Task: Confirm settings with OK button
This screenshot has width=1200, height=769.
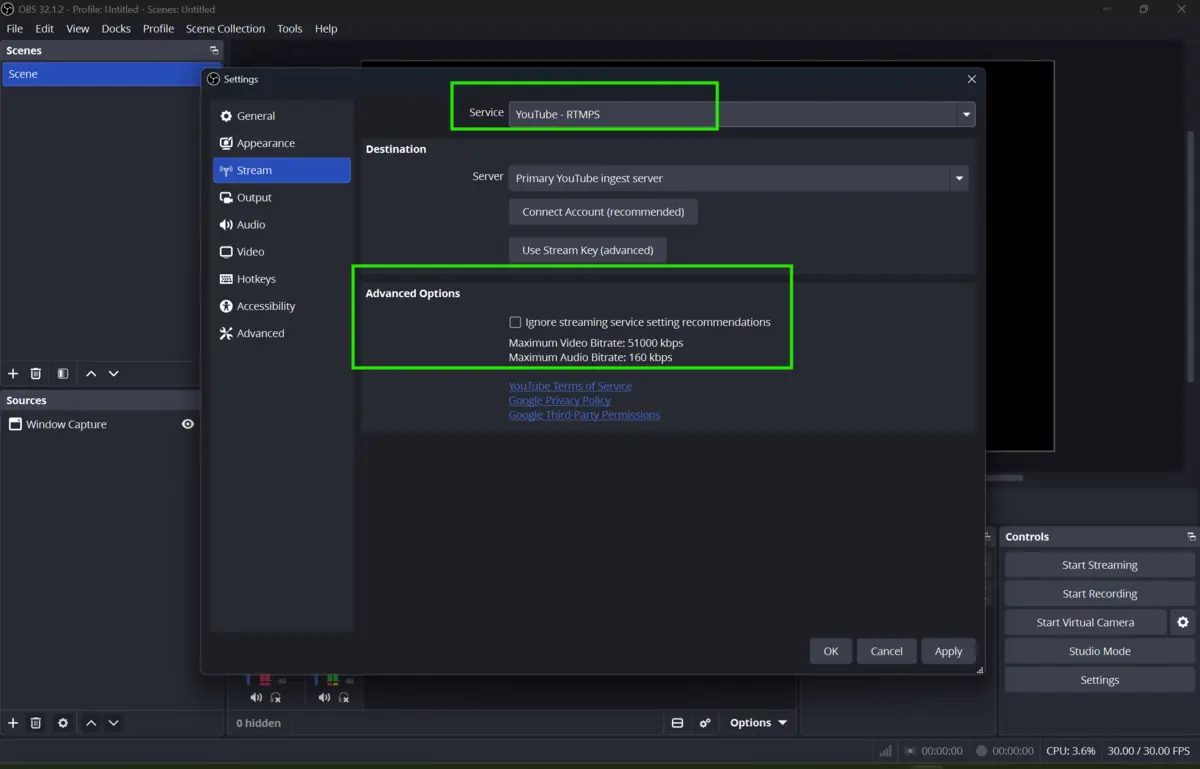Action: pos(831,651)
